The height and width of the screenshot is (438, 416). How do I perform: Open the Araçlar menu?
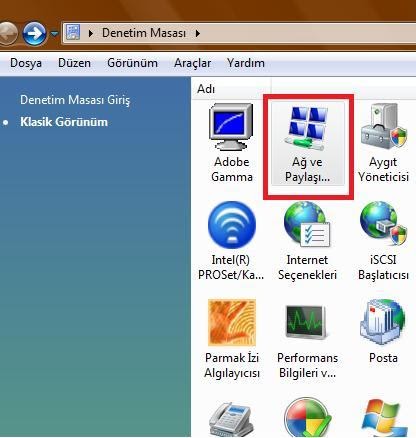[x=193, y=63]
